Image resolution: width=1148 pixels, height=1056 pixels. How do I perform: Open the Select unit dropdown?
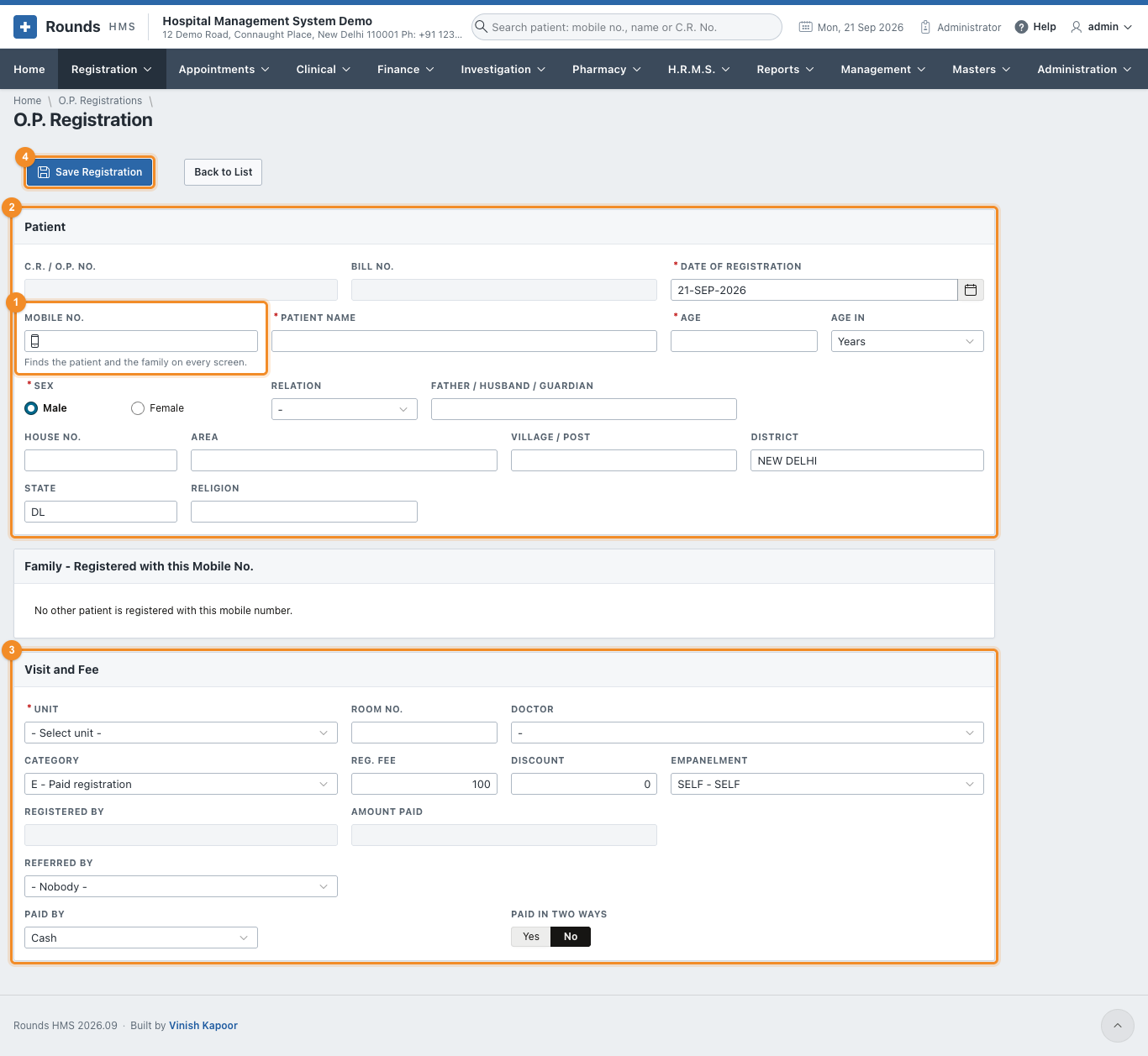(x=181, y=733)
